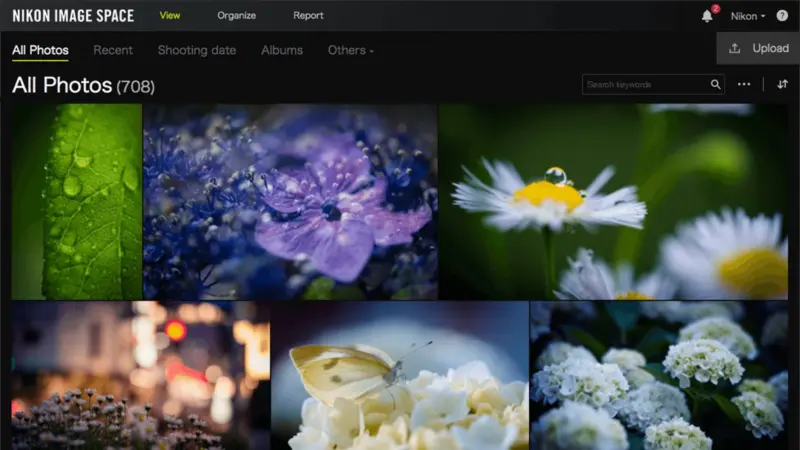This screenshot has height=450, width=800.
Task: Switch to the Albums tab
Action: click(x=282, y=50)
